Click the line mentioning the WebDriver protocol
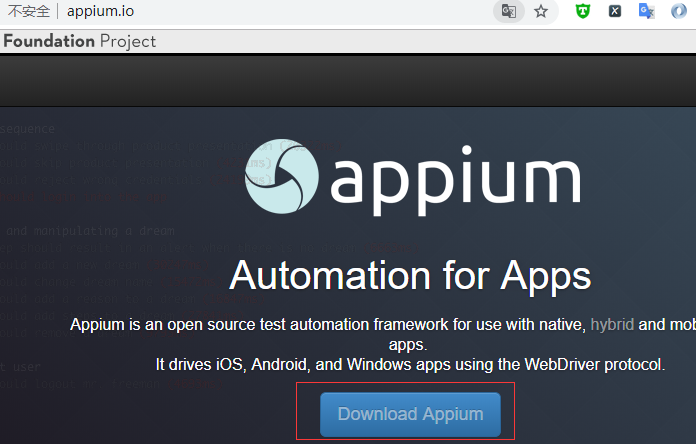 click(x=410, y=365)
